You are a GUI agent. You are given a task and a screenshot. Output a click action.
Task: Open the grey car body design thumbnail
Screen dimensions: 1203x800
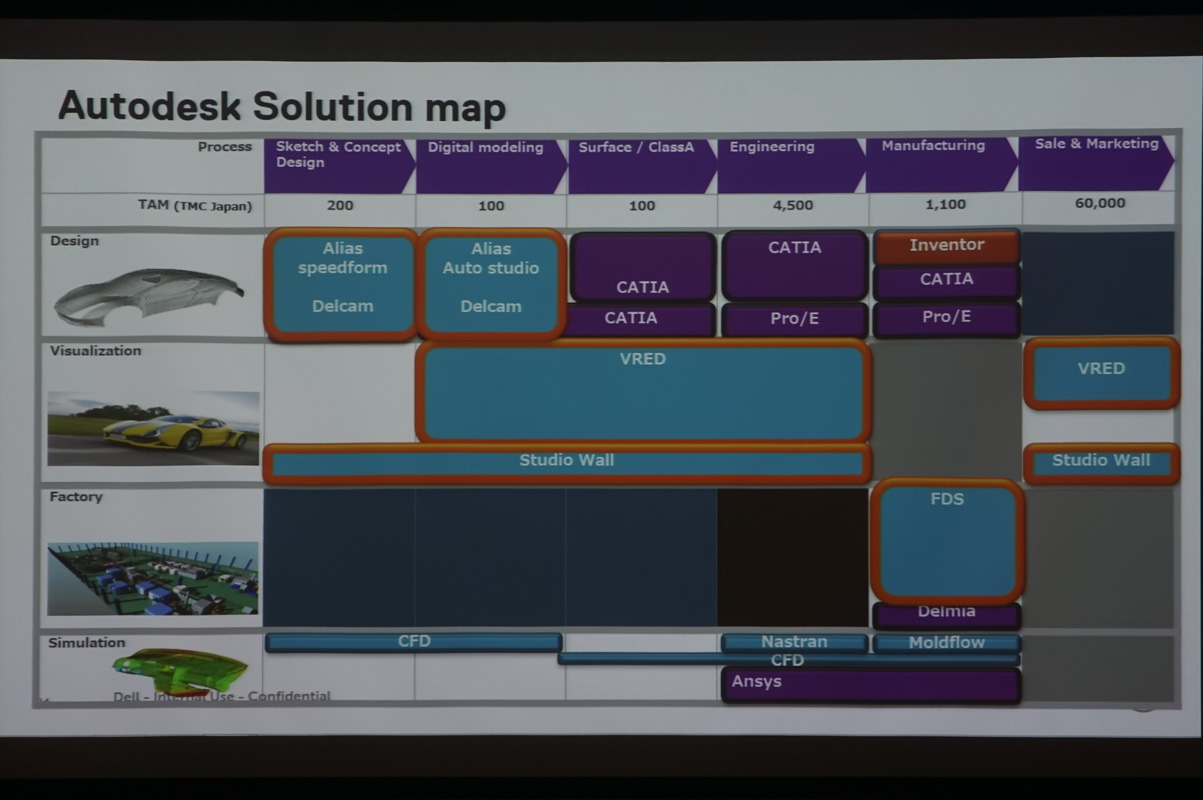coord(149,296)
